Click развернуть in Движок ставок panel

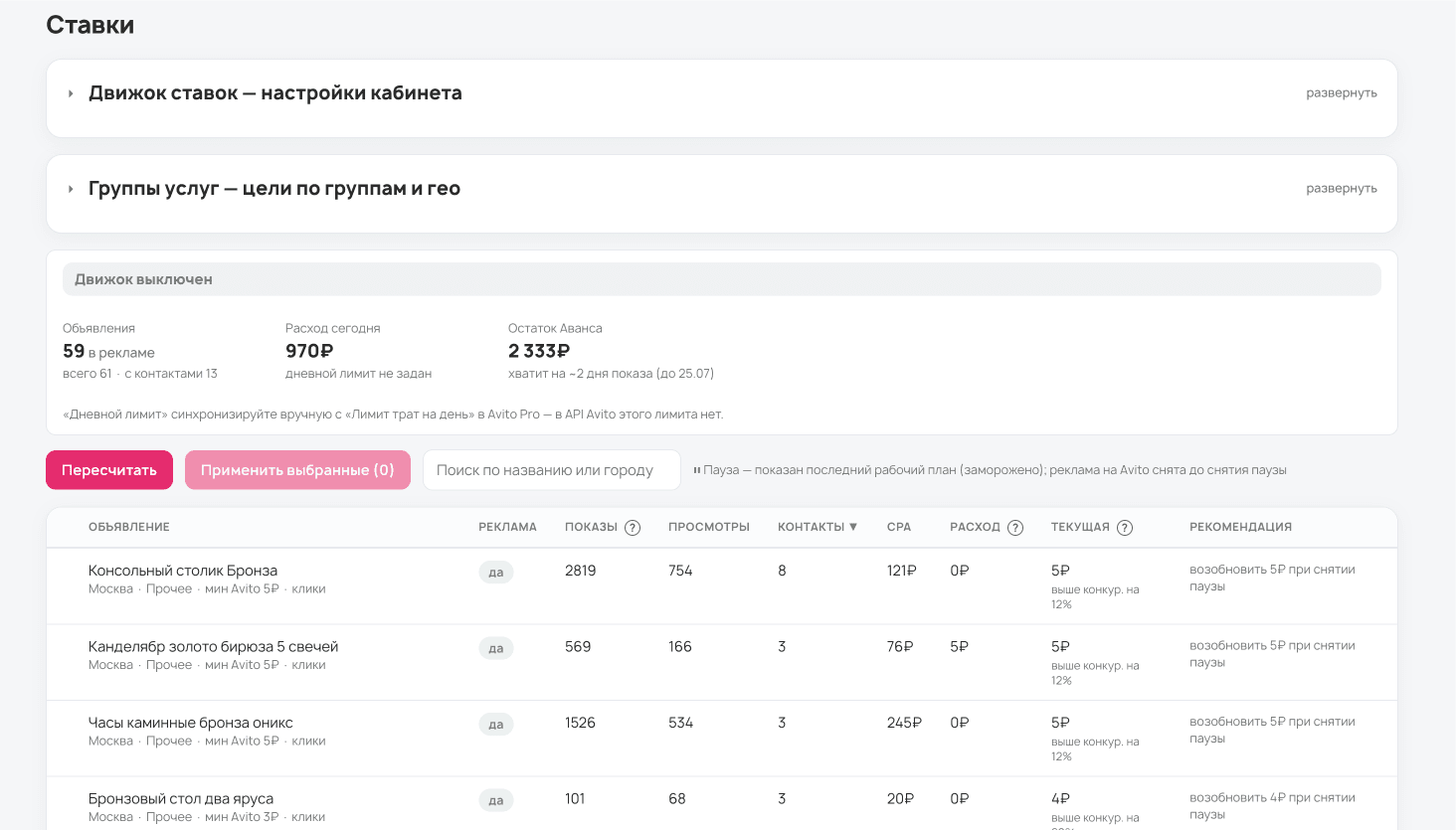pyautogui.click(x=1342, y=93)
